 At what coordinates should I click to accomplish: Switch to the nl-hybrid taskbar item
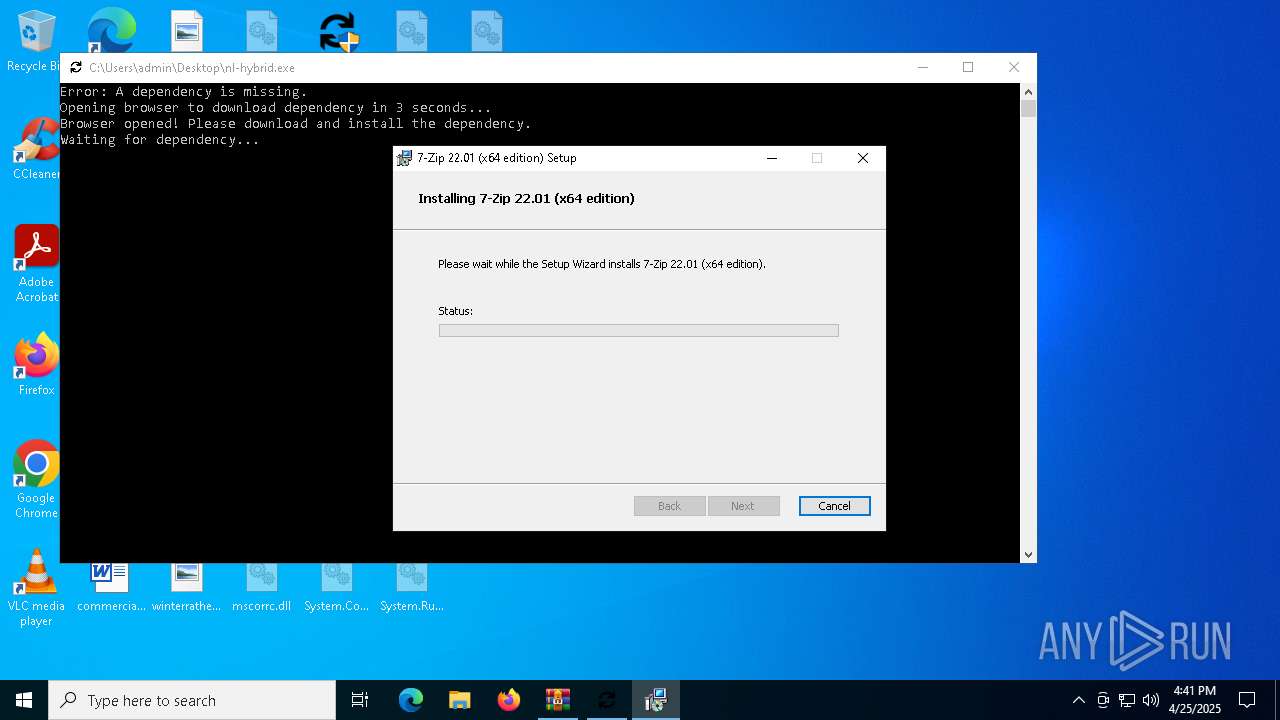coord(607,700)
